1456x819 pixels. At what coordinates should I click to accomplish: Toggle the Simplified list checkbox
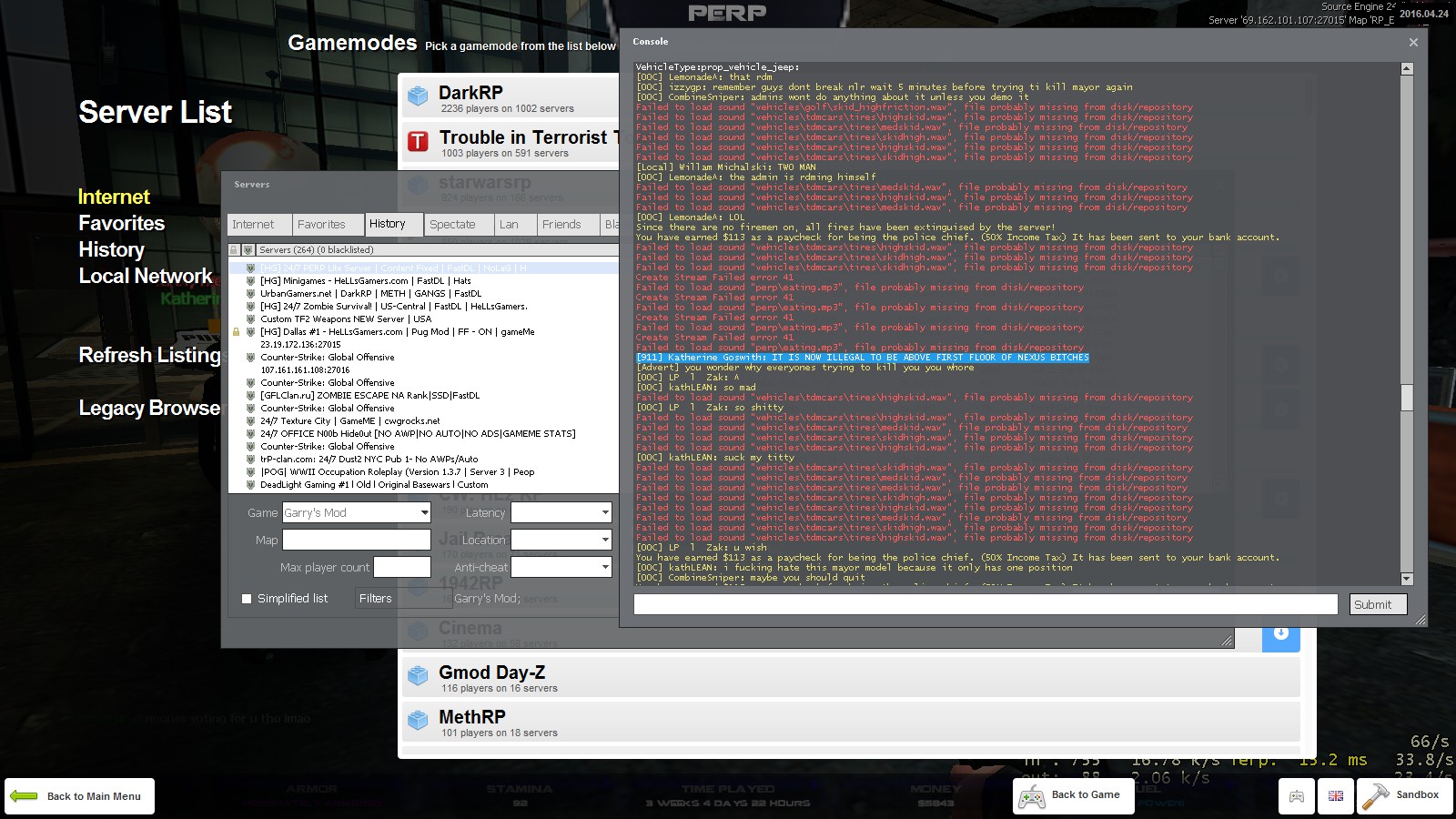[247, 599]
